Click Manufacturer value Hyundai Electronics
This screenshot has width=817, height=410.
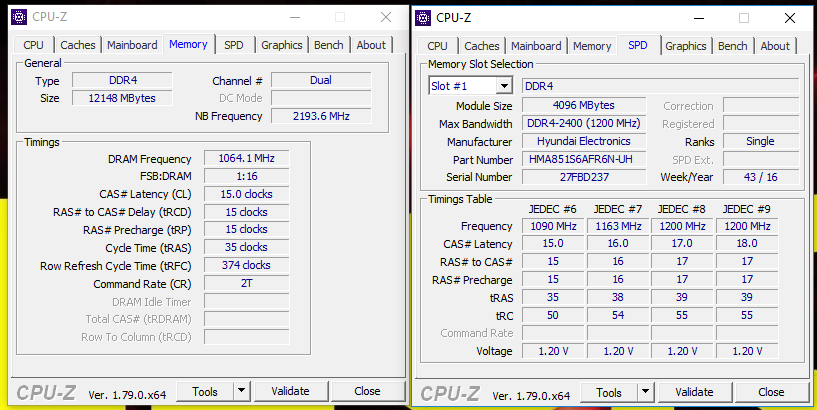584,141
